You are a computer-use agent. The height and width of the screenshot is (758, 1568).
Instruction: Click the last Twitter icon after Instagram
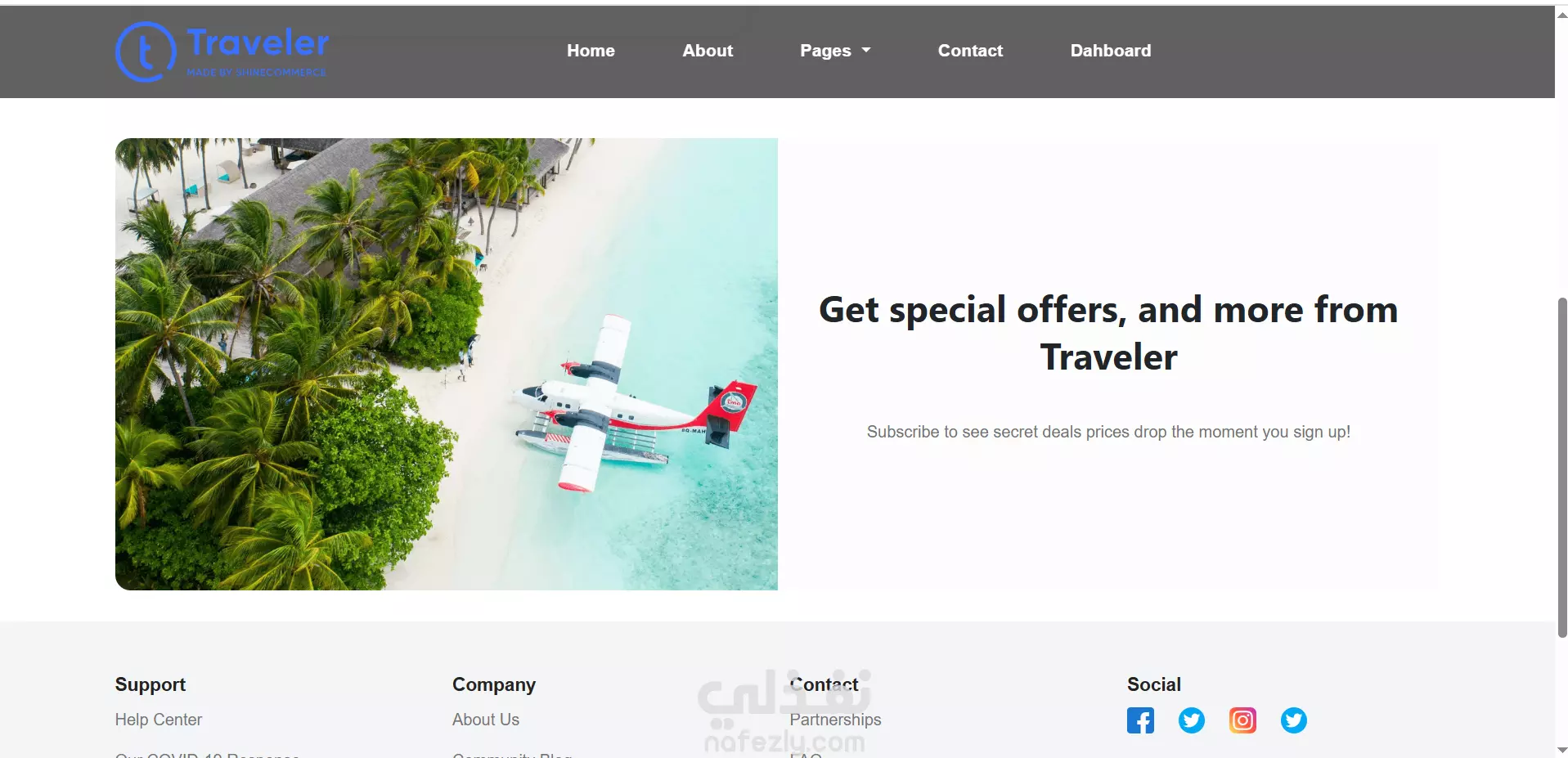pyautogui.click(x=1294, y=720)
